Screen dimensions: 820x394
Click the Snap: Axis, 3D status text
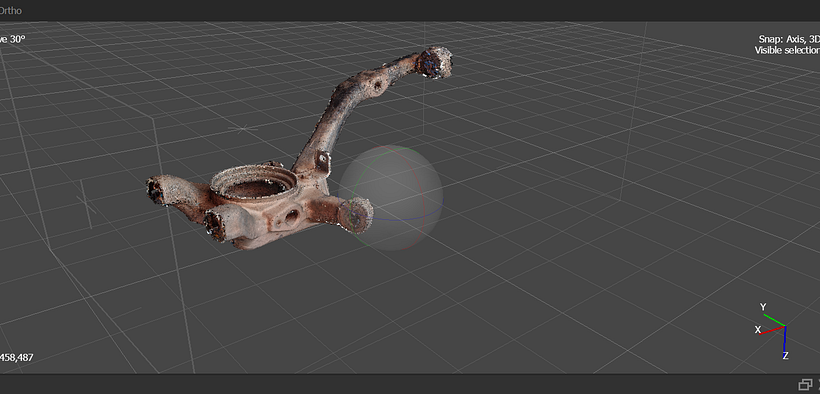pyautogui.click(x=789, y=39)
